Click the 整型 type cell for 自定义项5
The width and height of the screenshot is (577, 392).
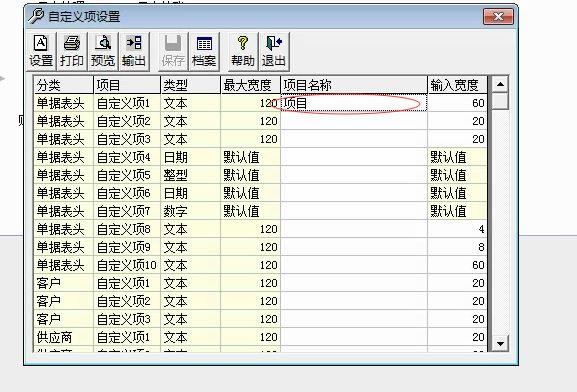point(191,175)
